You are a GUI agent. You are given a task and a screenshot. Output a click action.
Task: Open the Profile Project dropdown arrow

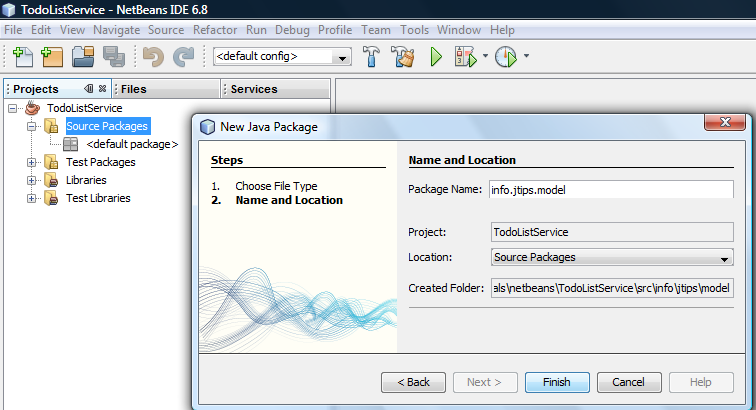(x=526, y=56)
